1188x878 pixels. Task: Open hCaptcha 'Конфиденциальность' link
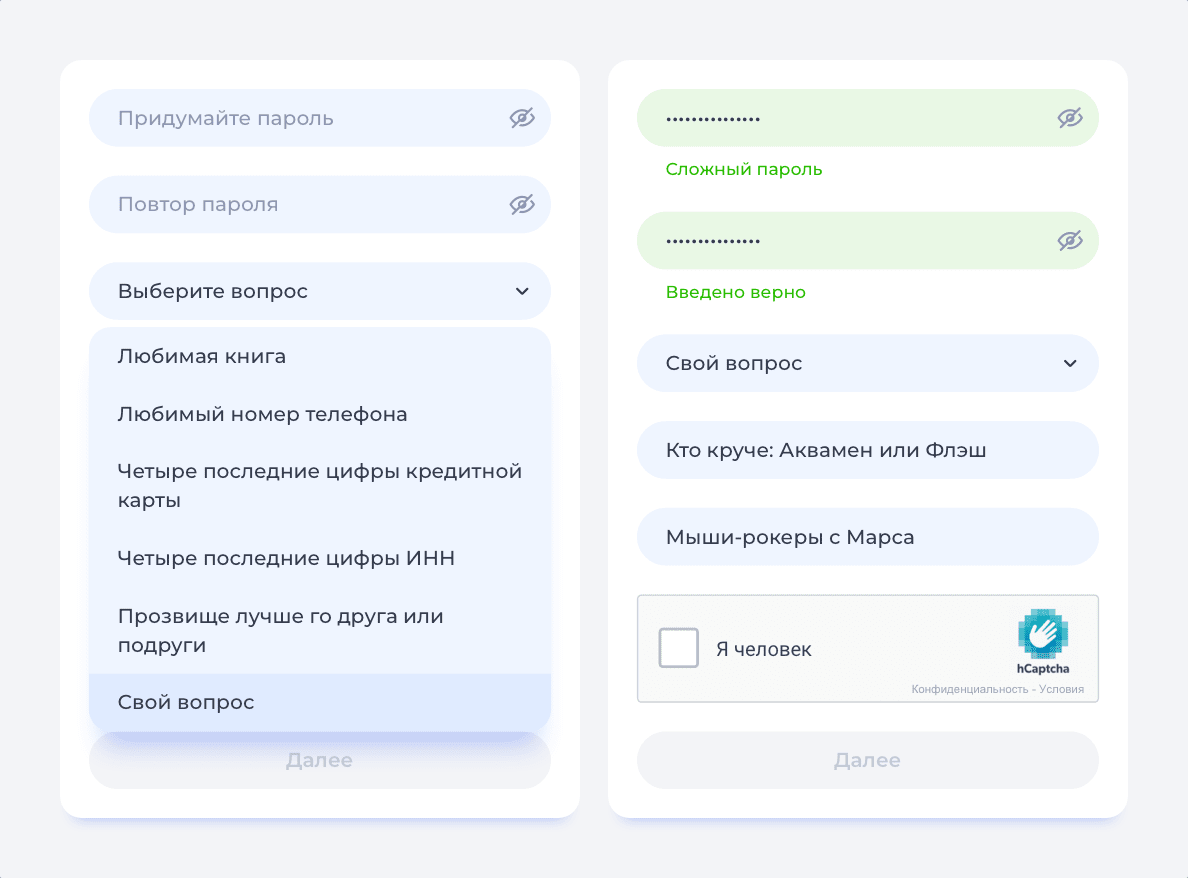click(x=969, y=689)
